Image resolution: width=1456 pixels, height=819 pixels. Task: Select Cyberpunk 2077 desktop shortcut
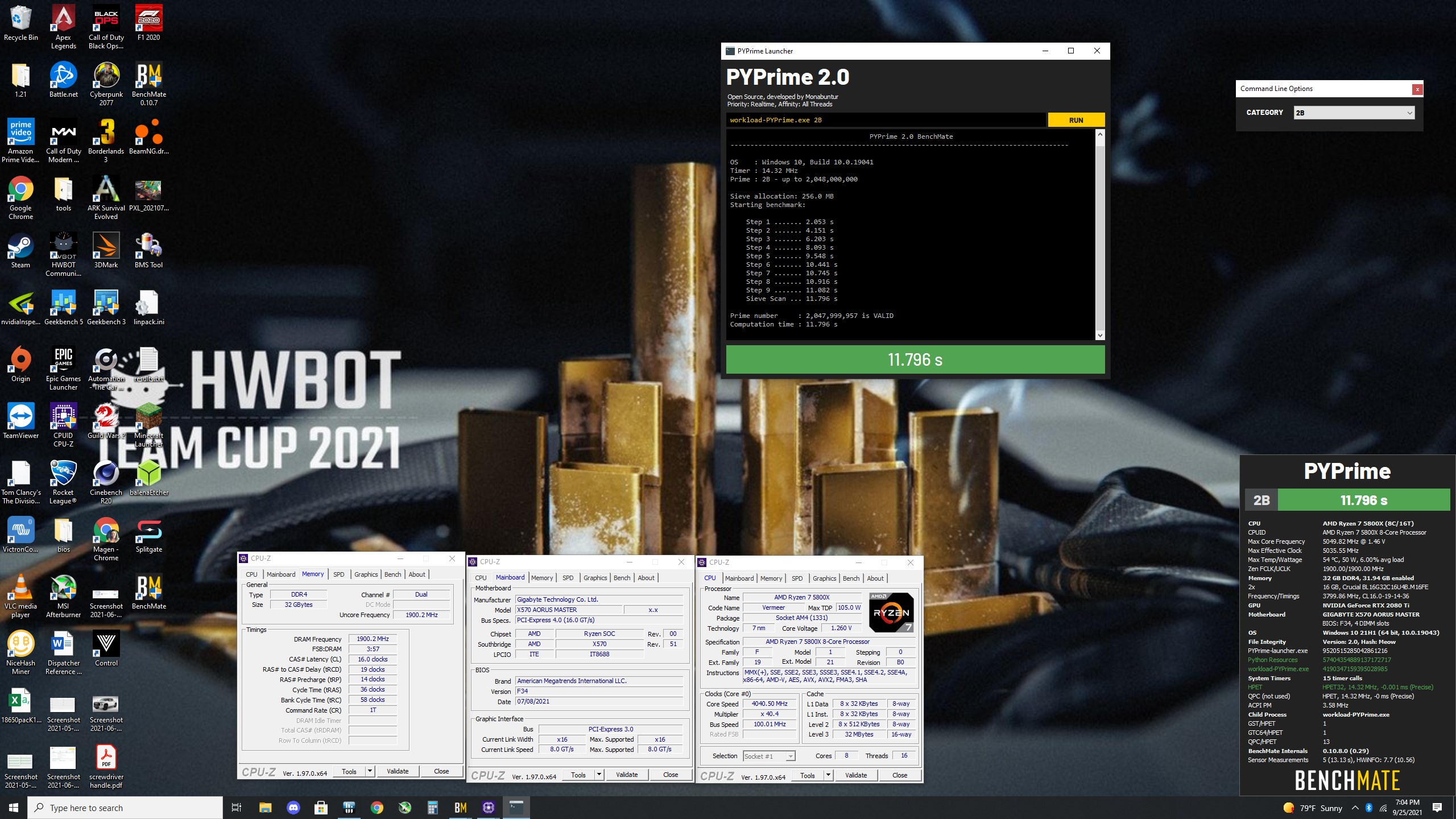coord(106,84)
